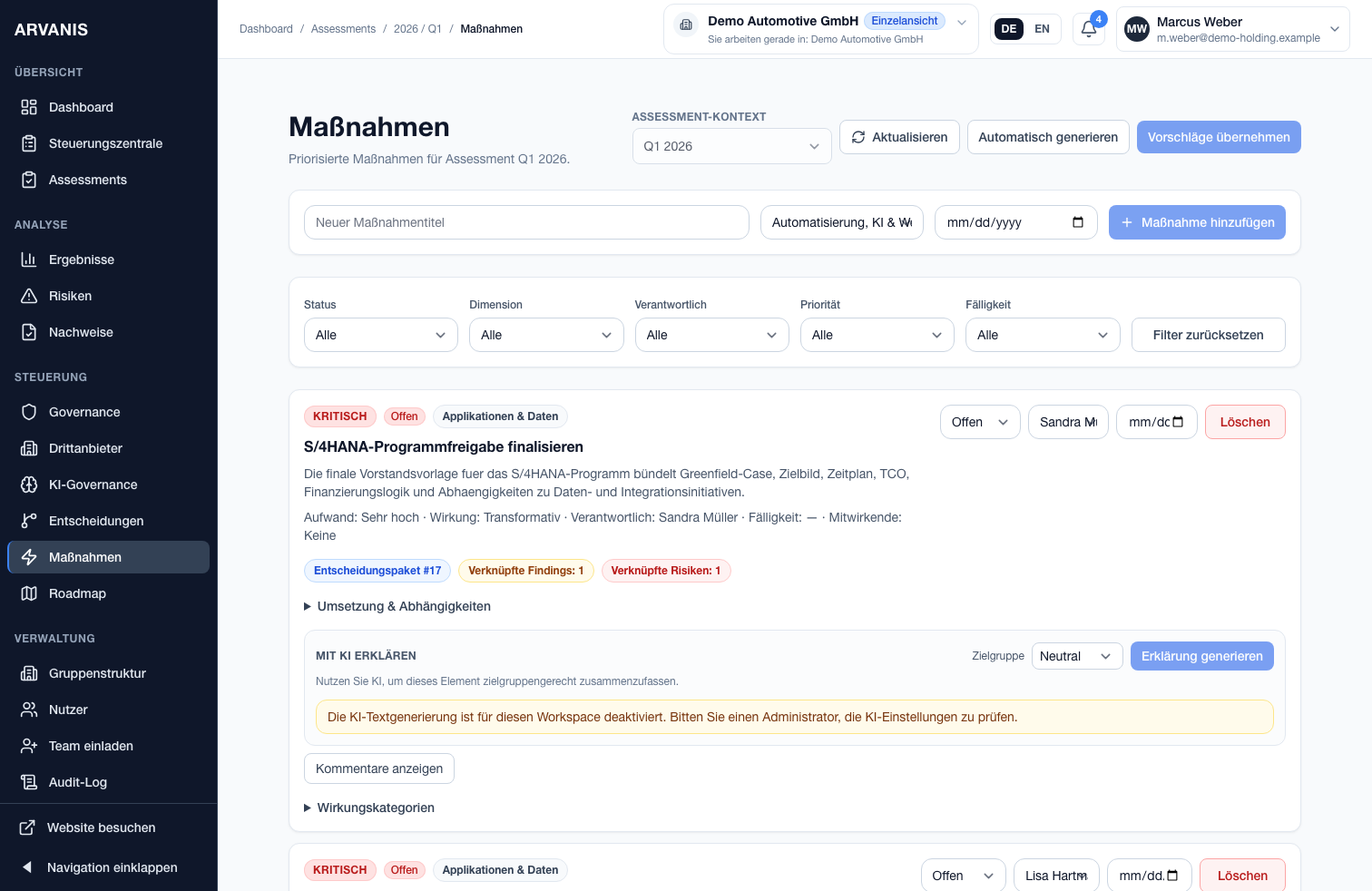The image size is (1372, 891).
Task: Click the Roadmap map icon
Action: pos(29,593)
